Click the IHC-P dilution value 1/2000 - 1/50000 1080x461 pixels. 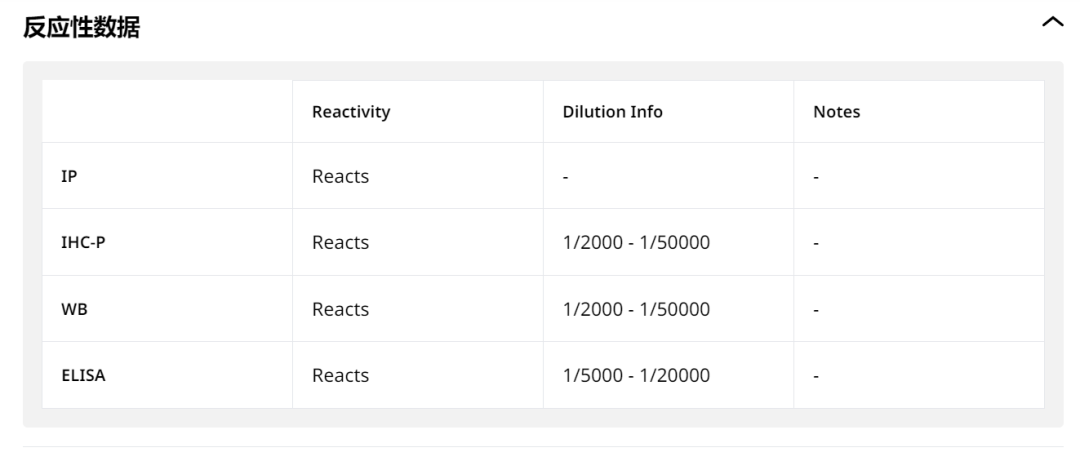pos(637,243)
